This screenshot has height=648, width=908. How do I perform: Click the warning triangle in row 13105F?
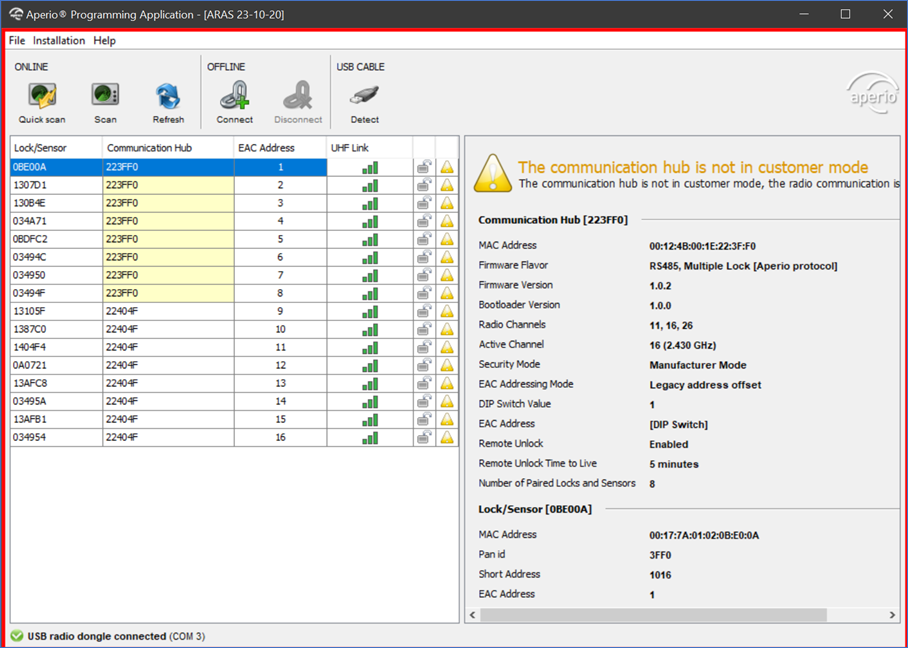pyautogui.click(x=446, y=311)
